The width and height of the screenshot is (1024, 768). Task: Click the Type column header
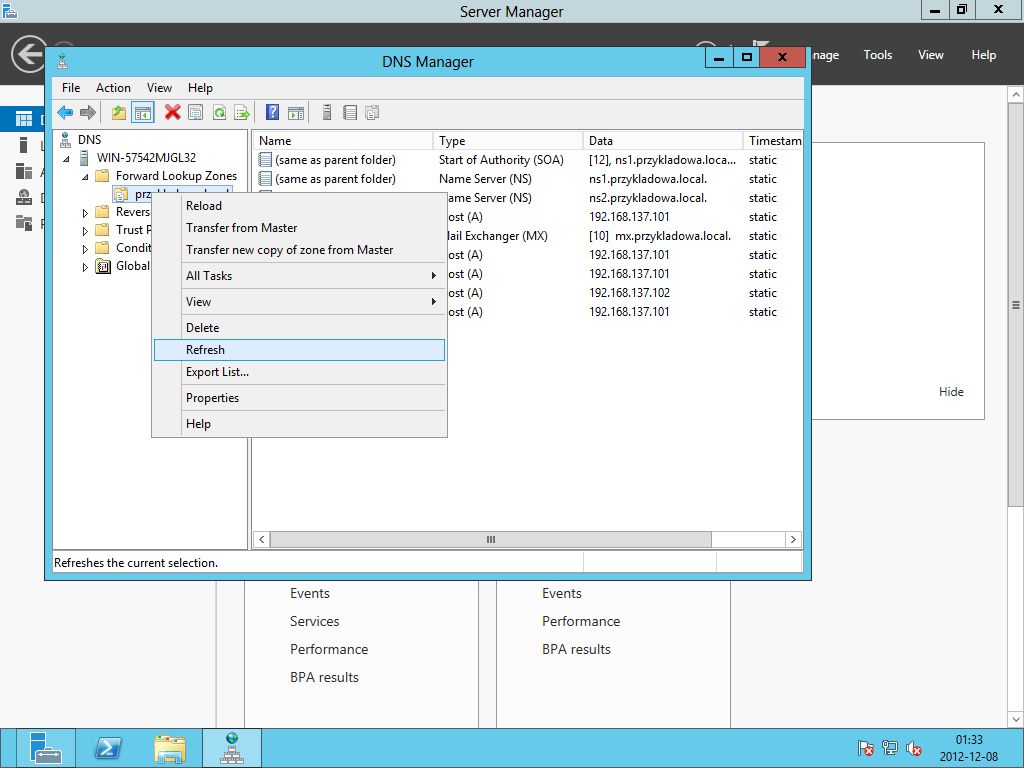coord(508,140)
